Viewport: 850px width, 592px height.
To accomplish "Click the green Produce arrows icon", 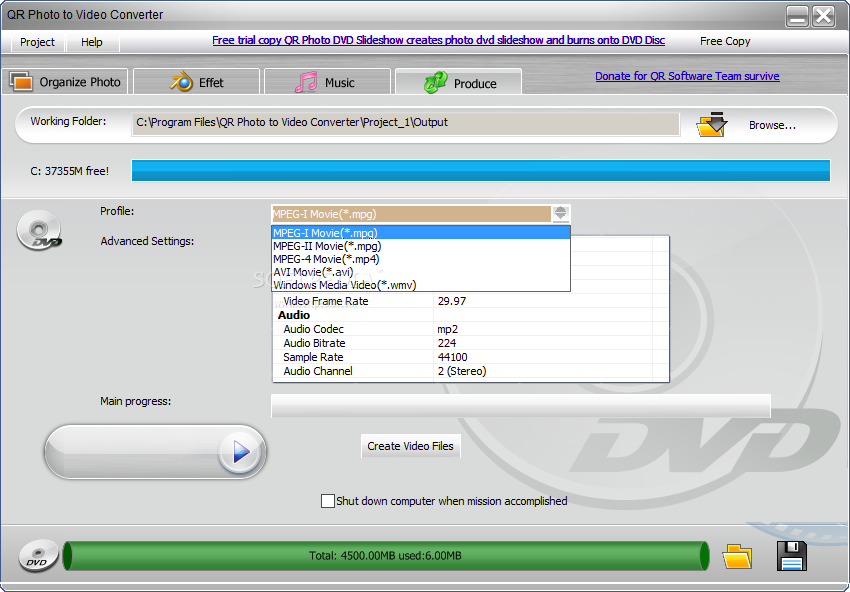I will (436, 82).
